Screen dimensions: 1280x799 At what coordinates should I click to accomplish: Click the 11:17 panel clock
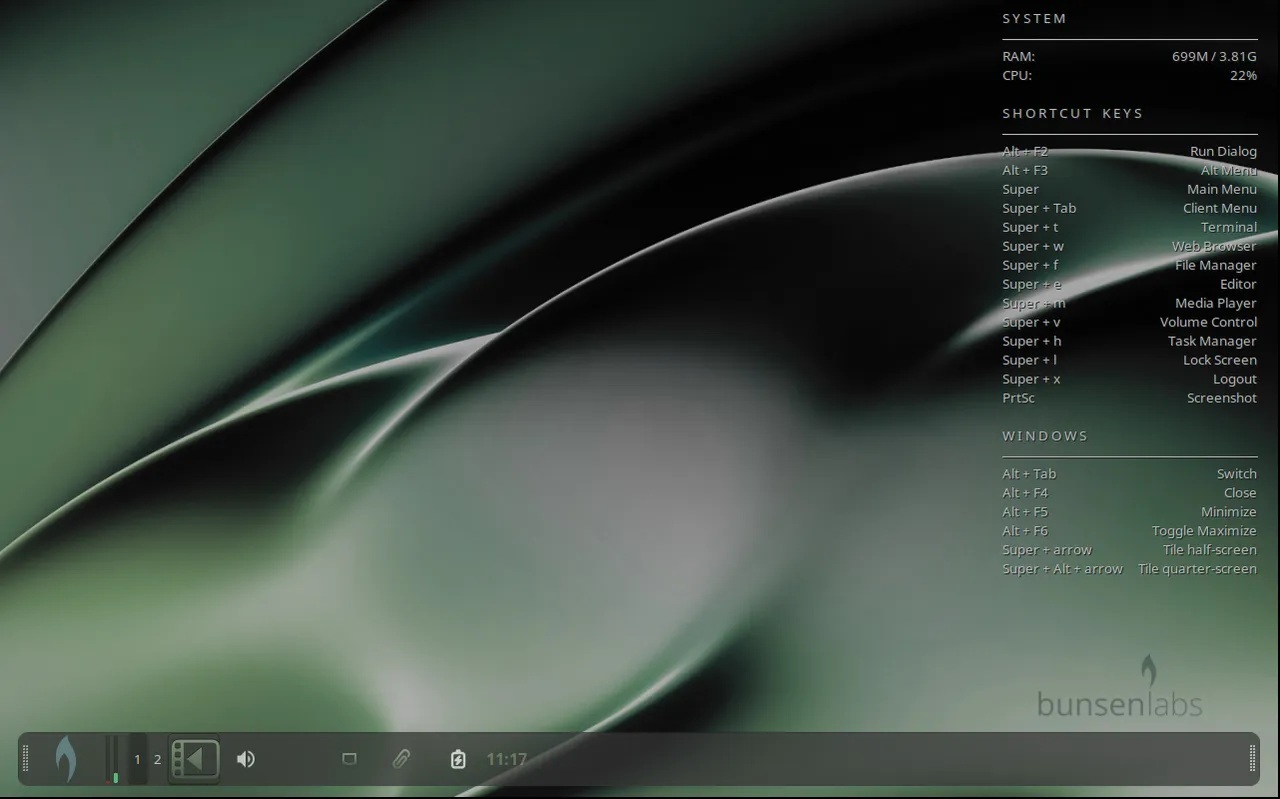[506, 759]
